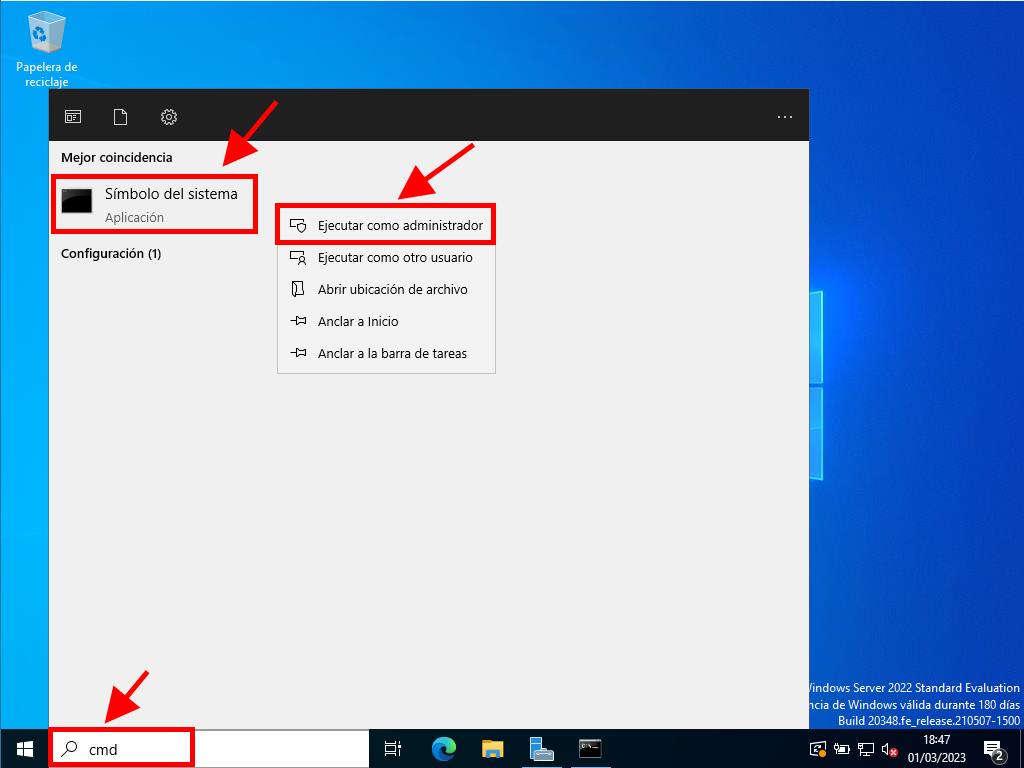Open Símbolo del sistema best match result

pyautogui.click(x=154, y=204)
